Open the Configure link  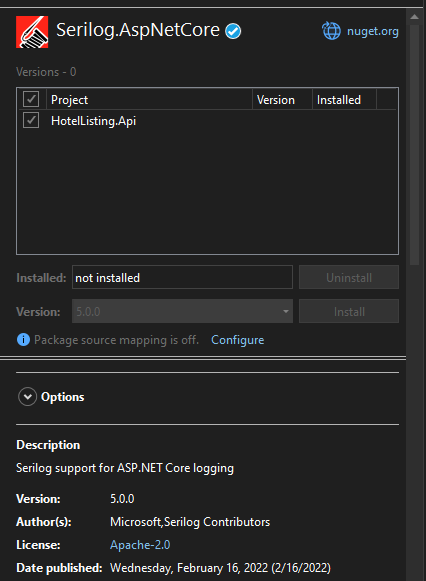tap(237, 340)
